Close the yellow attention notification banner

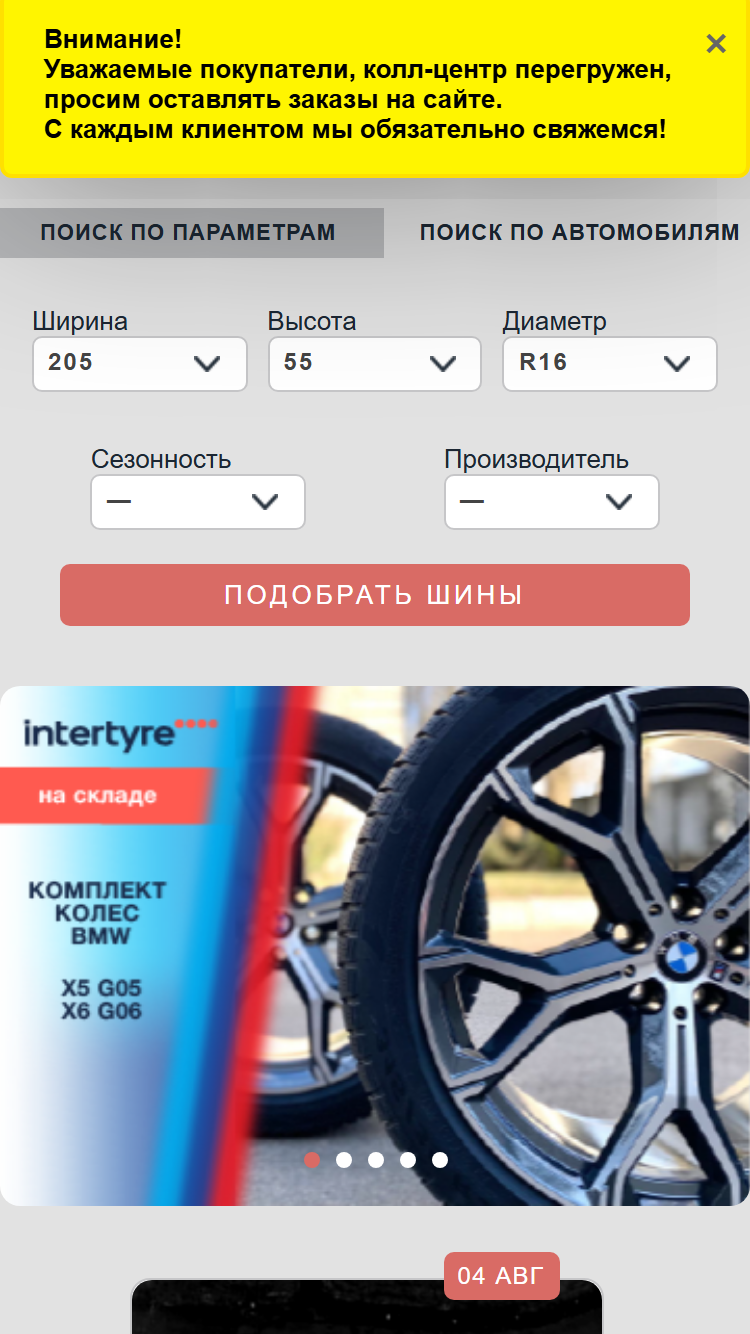715,44
